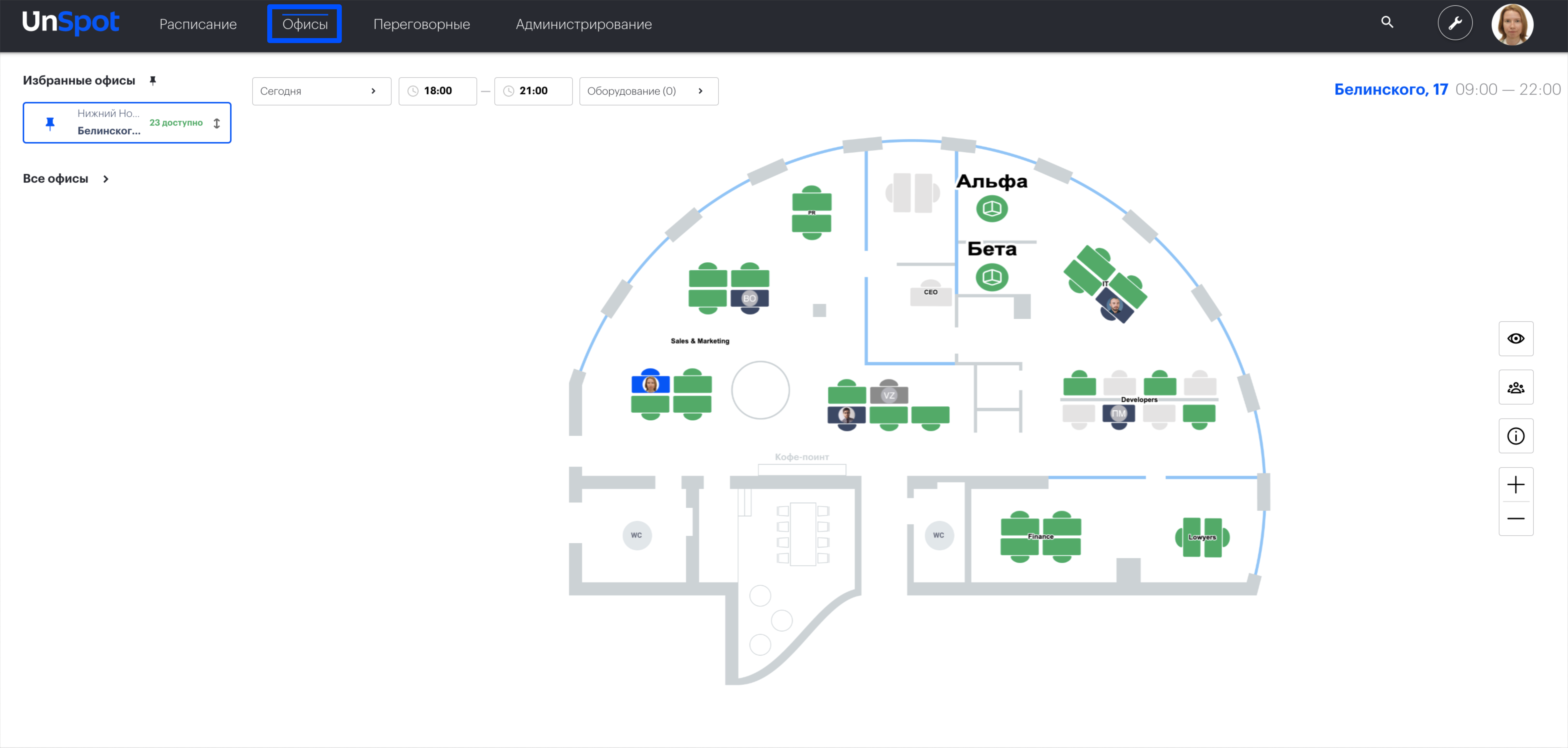Go to Администрирование section
This screenshot has width=1568, height=748.
pos(583,24)
